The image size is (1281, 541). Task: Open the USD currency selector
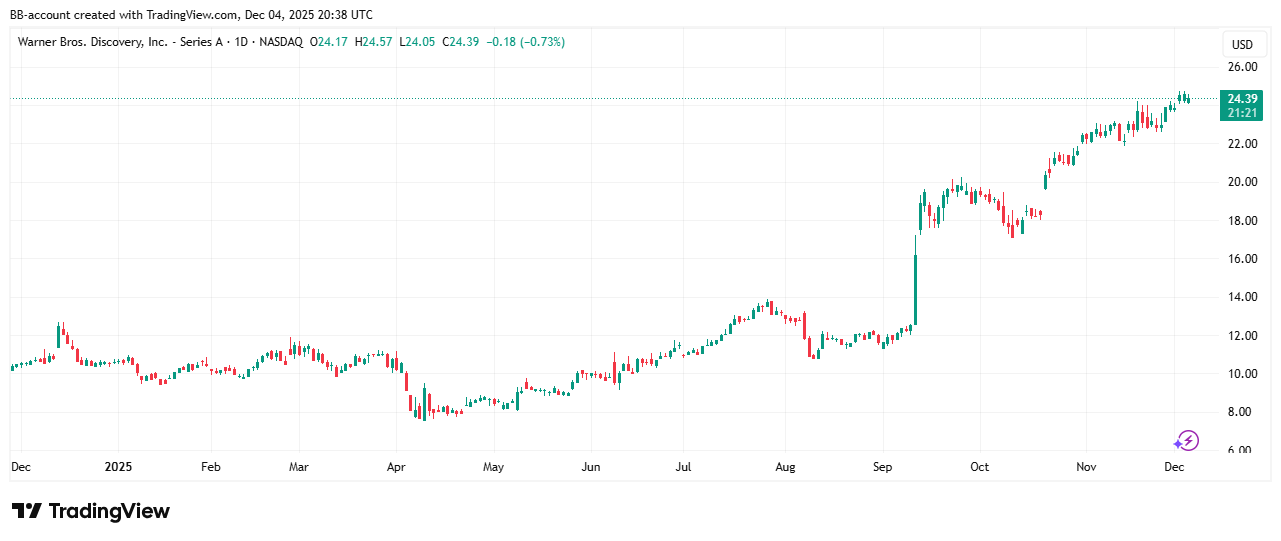pos(1242,44)
